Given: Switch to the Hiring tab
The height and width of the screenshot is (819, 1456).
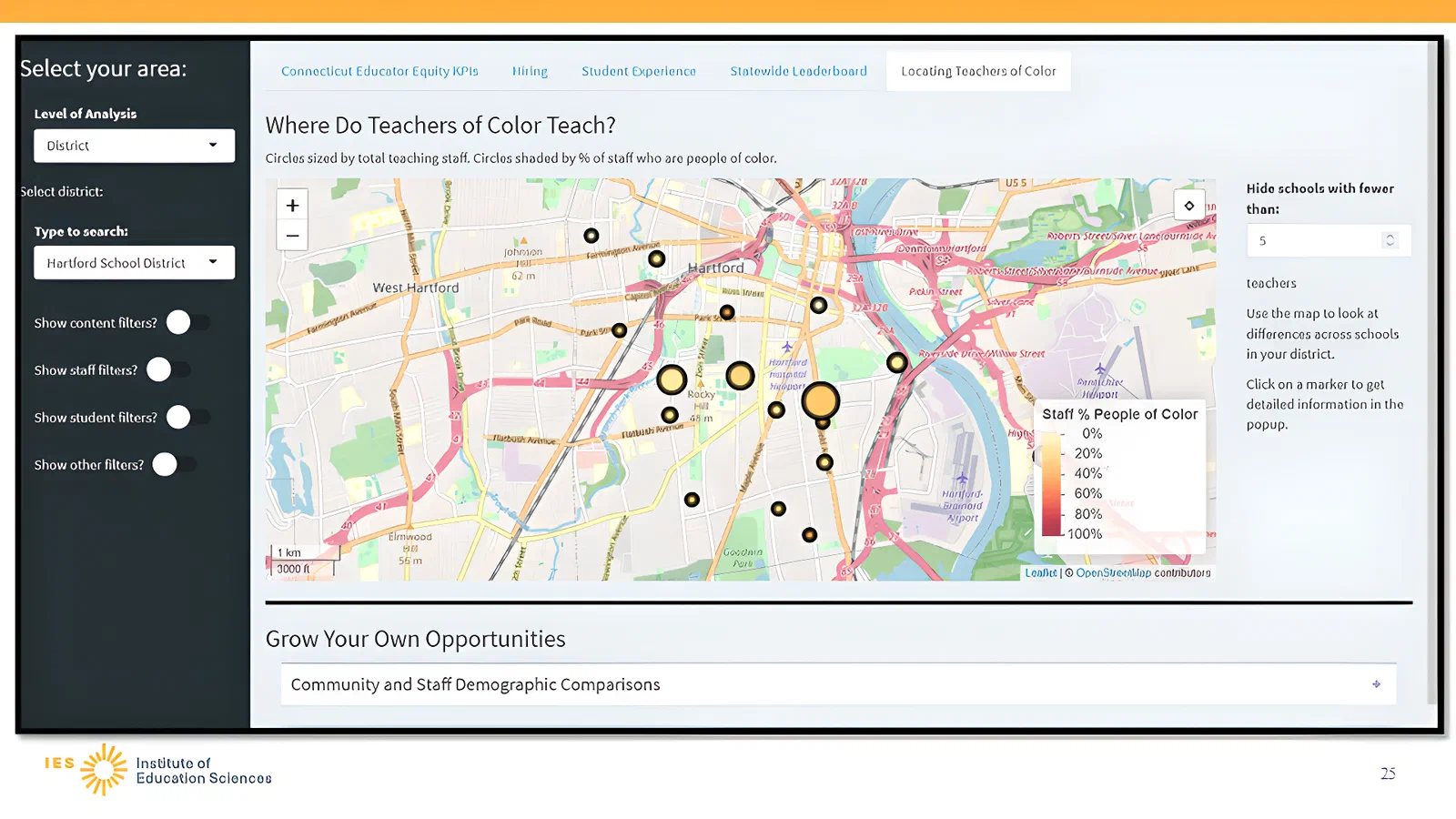Looking at the screenshot, I should pos(530,71).
